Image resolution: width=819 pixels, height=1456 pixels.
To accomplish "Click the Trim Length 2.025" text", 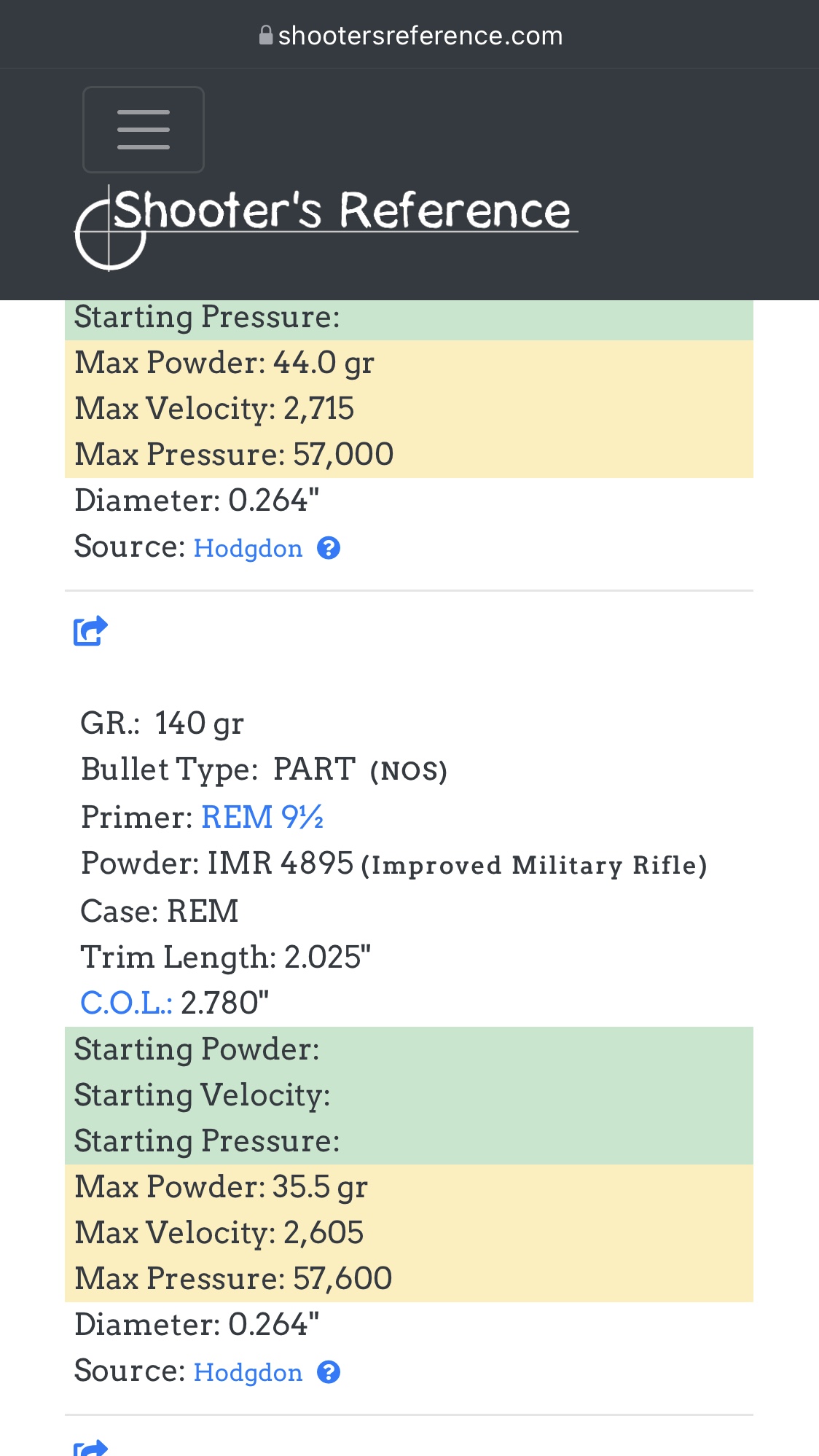I will click(x=226, y=957).
